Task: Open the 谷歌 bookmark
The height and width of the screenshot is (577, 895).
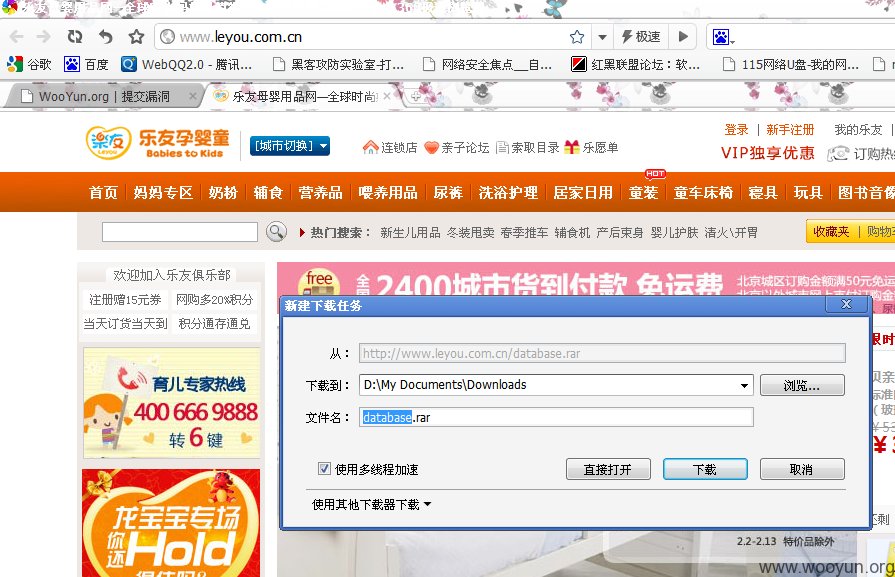Action: tap(30, 64)
